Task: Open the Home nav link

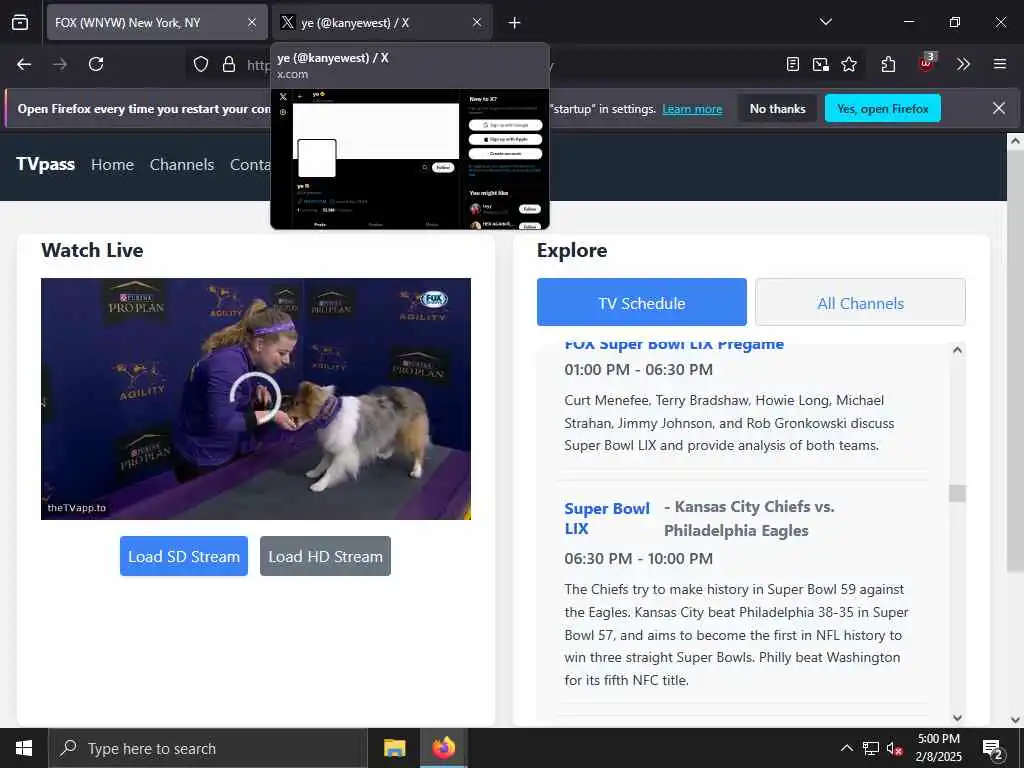Action: (112, 165)
